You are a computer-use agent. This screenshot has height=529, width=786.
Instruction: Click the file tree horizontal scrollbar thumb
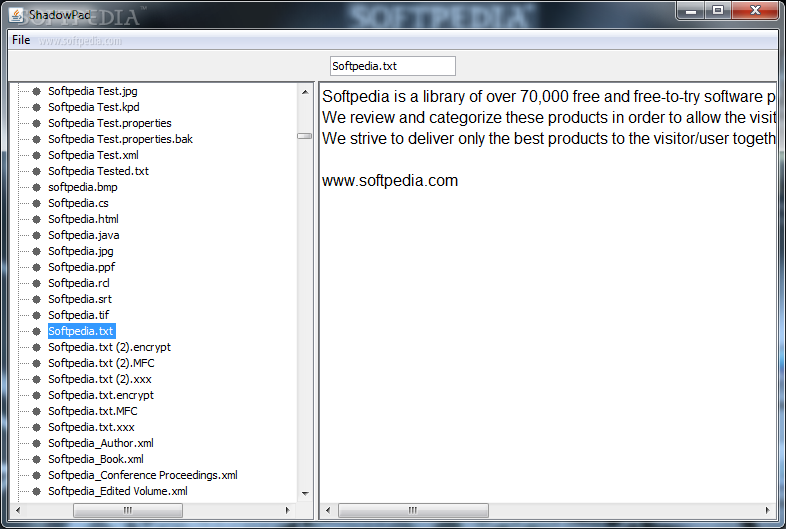[128, 510]
